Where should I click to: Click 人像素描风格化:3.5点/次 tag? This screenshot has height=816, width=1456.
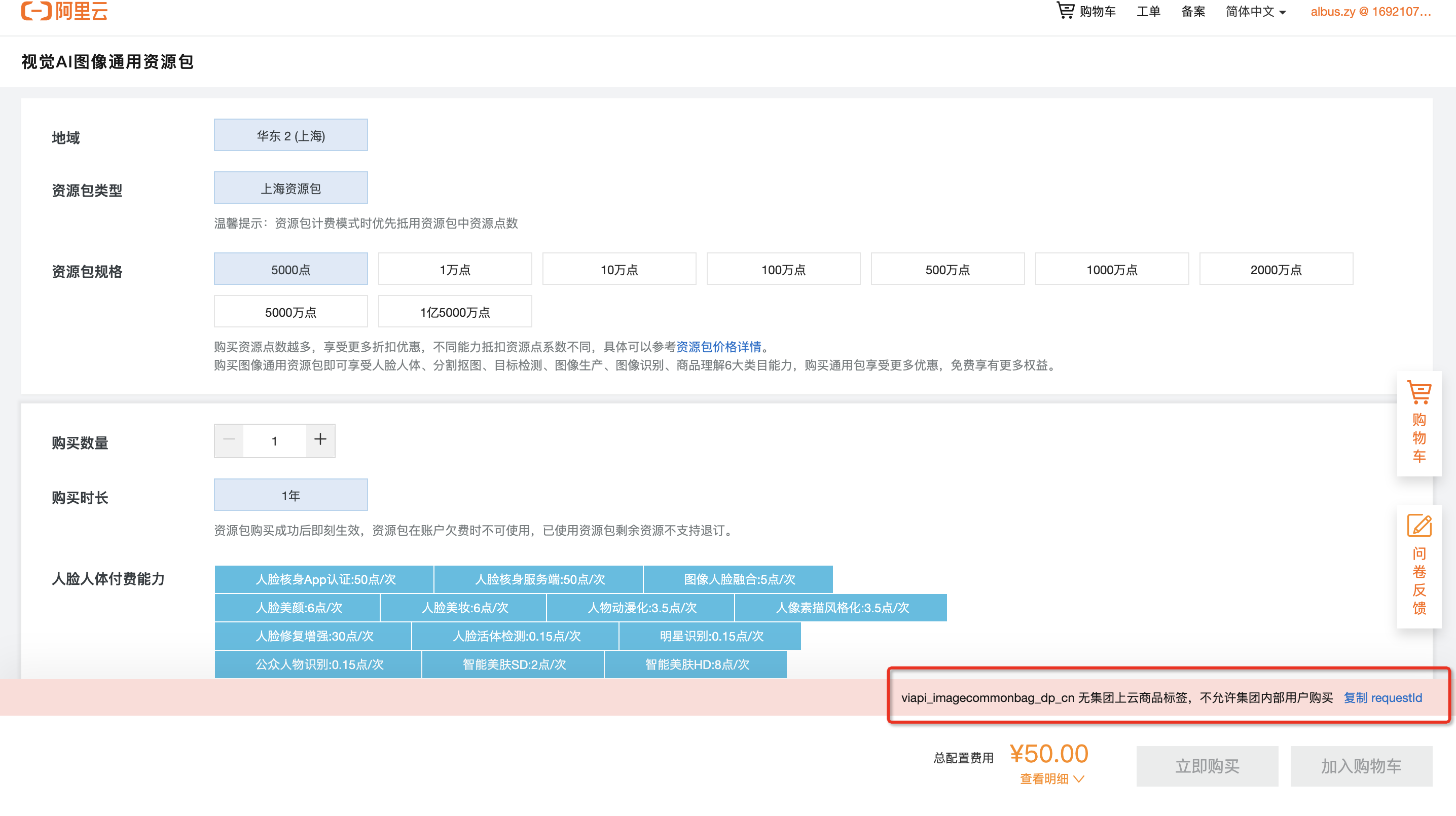(x=841, y=608)
